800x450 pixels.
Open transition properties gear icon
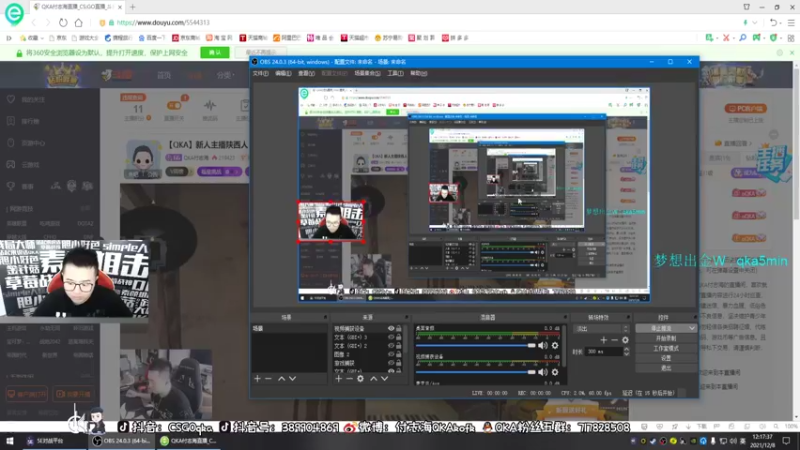point(625,340)
